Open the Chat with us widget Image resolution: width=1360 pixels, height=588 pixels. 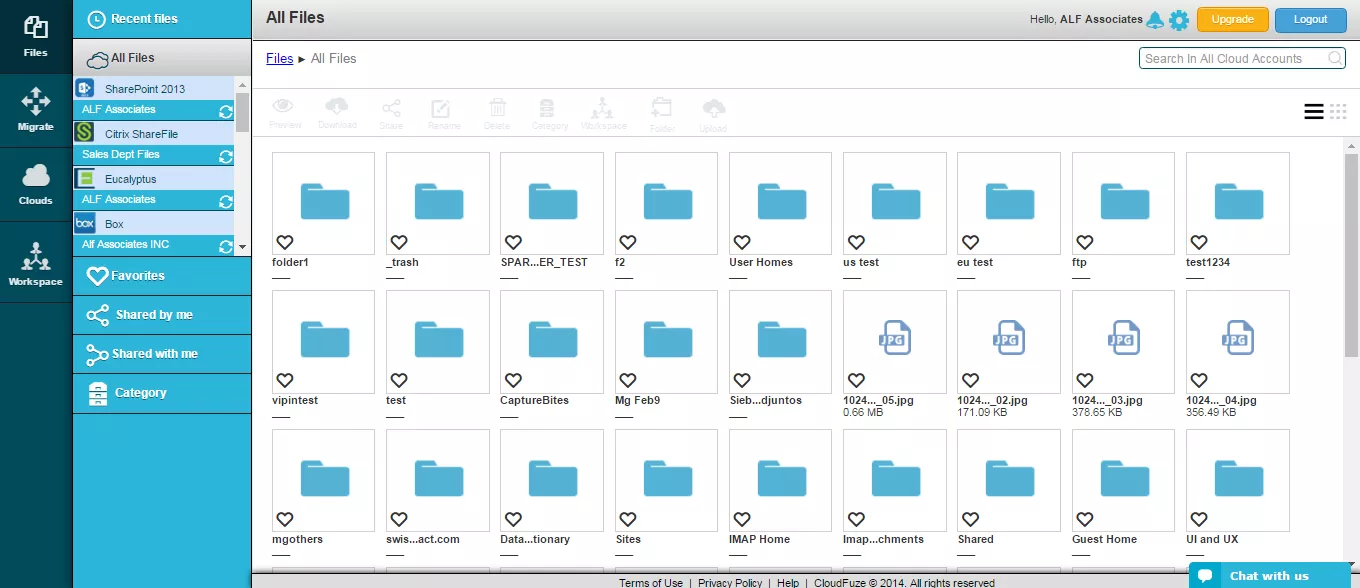(x=1268, y=575)
